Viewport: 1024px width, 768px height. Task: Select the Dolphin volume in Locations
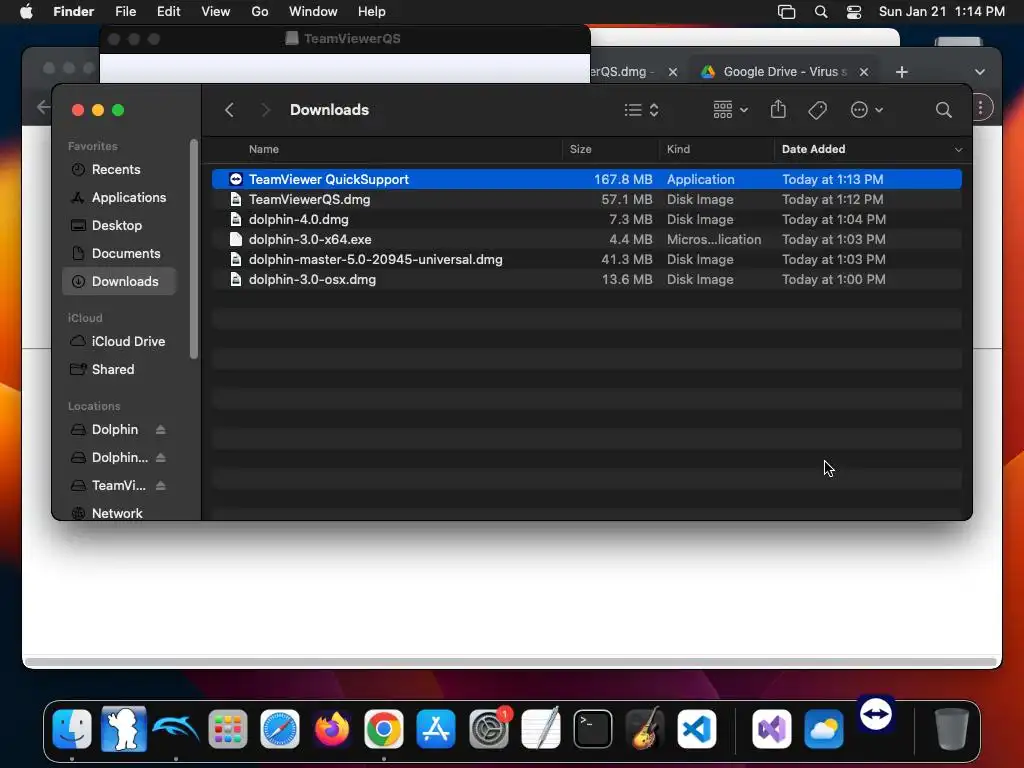115,430
